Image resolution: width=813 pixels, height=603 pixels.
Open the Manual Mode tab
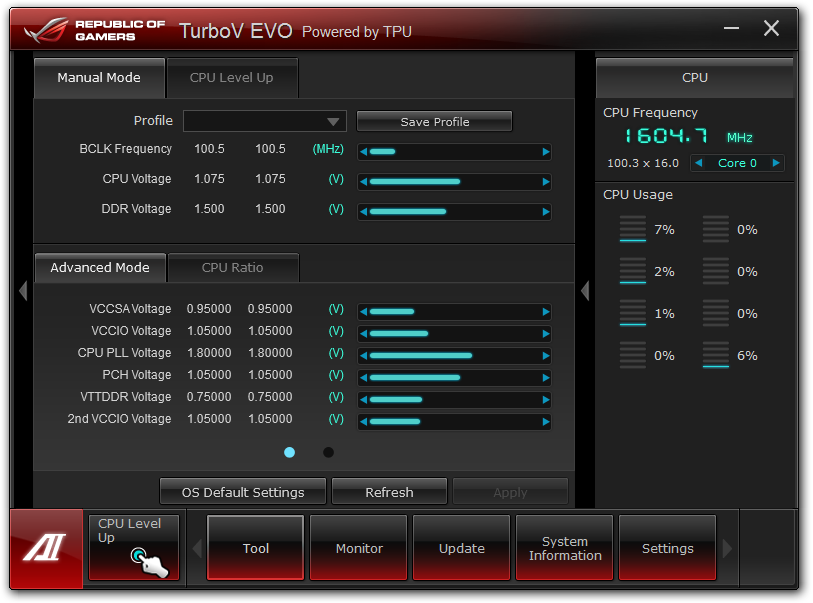[99, 78]
